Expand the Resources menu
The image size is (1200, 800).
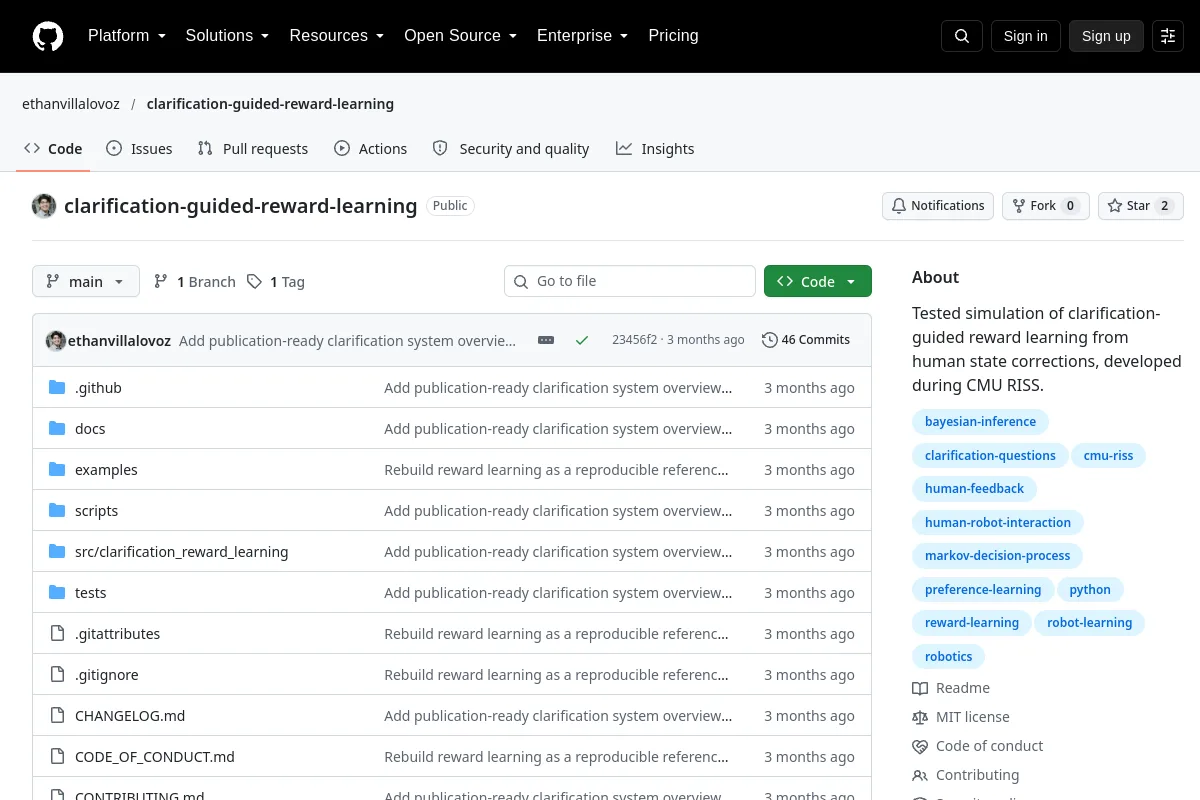coord(337,36)
